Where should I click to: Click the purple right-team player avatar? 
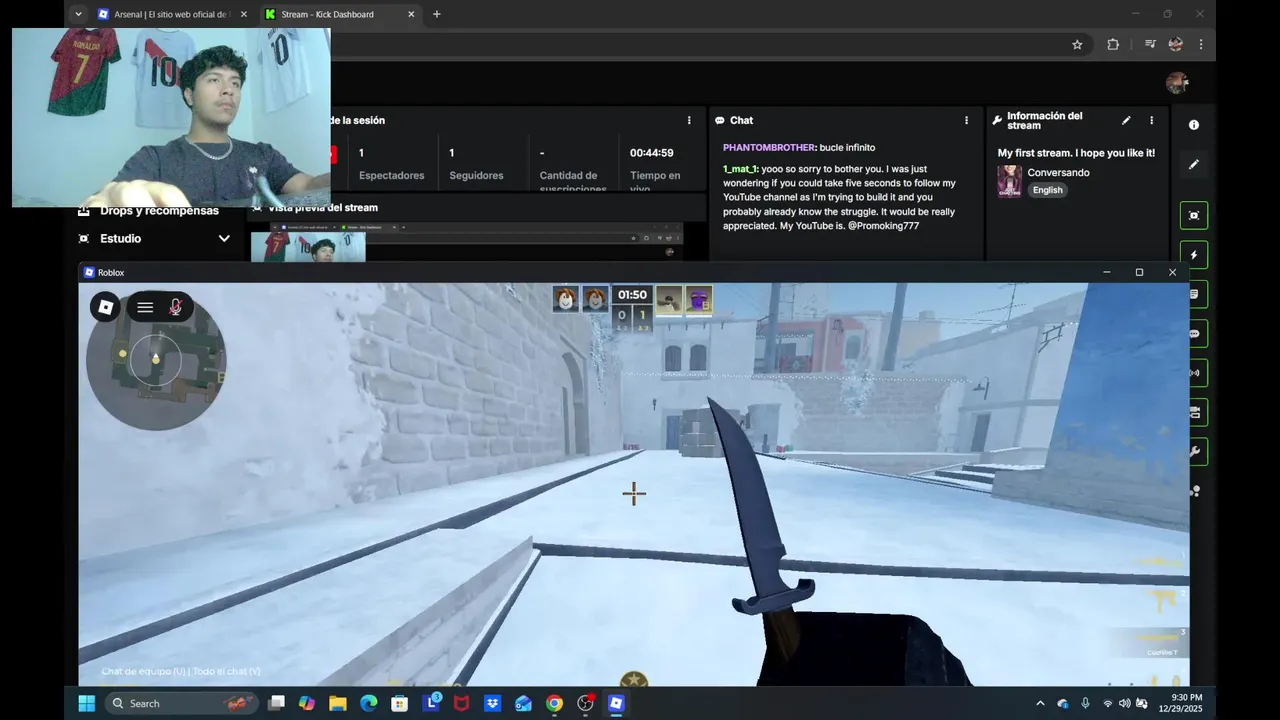coord(698,298)
